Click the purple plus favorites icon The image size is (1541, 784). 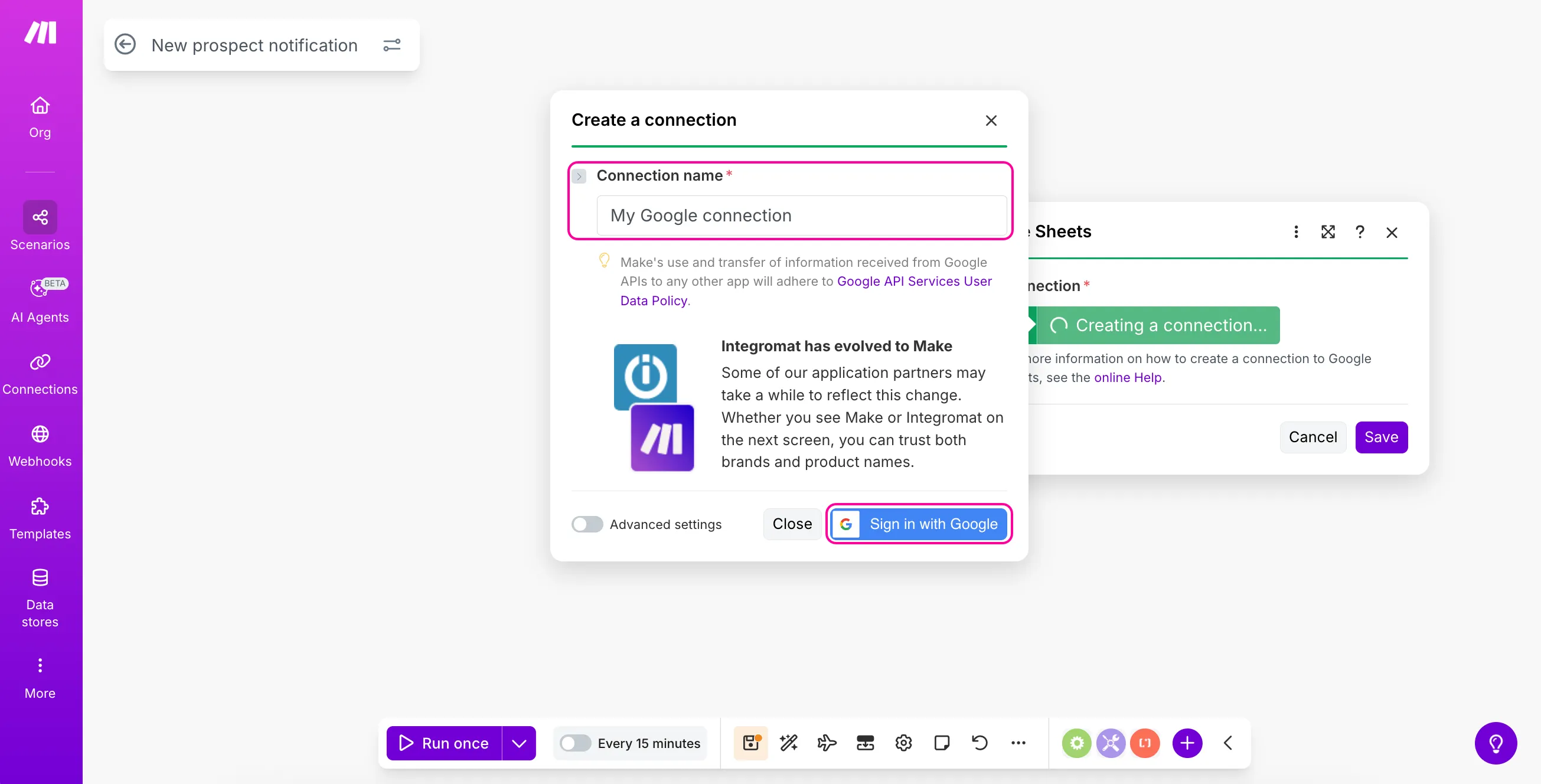(1187, 743)
